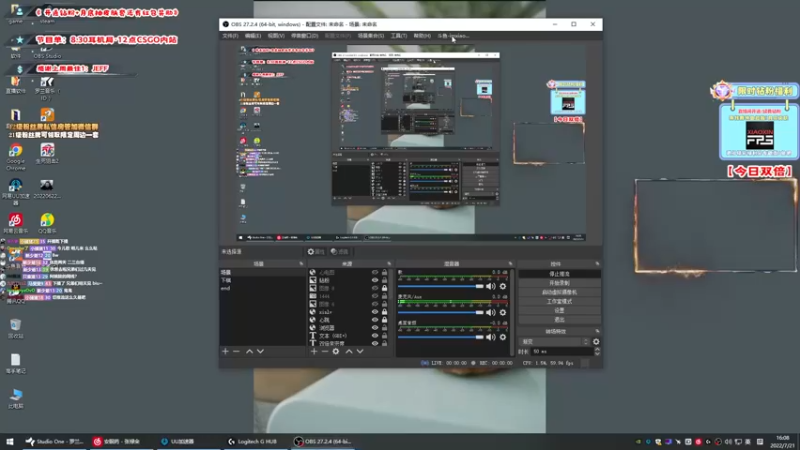Adjust 桌面音频 volume slider
This screenshot has width=800, height=450.
441,337
